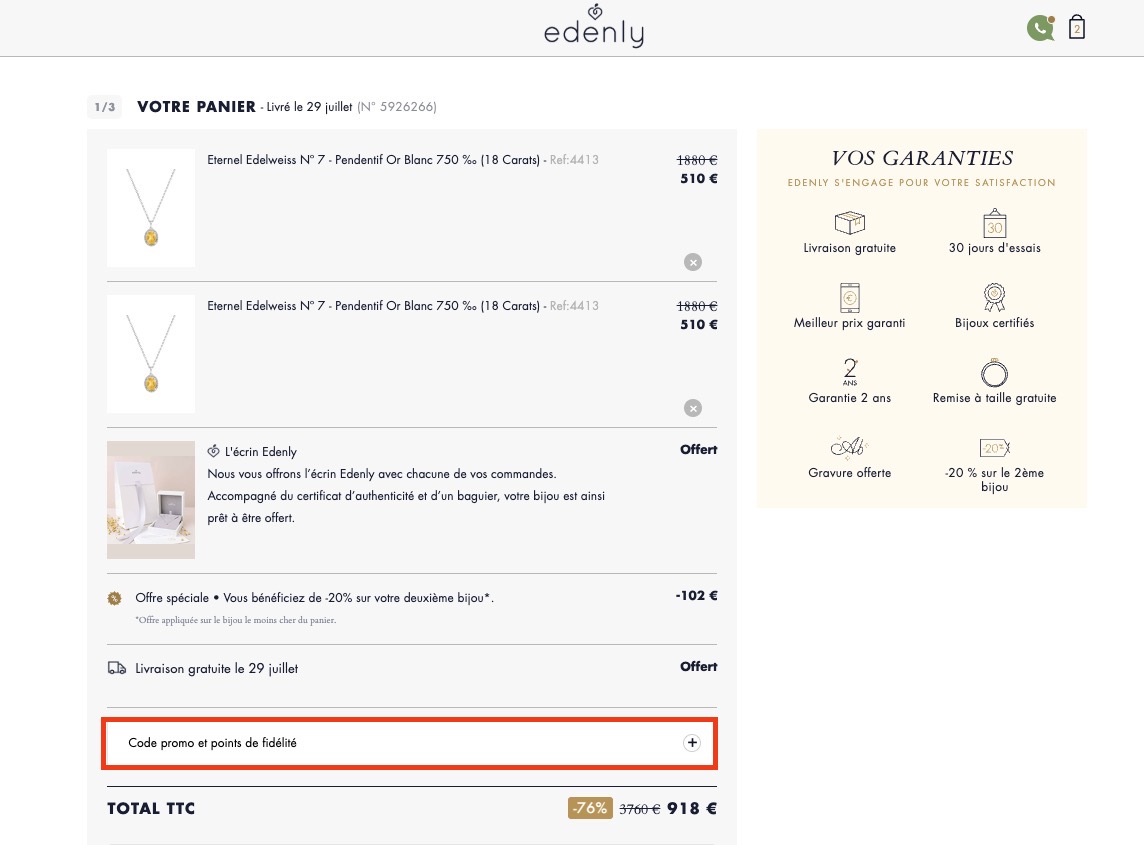The image size is (1144, 845).
Task: Click the Bijoux certifiés ribbon icon
Action: click(x=994, y=297)
